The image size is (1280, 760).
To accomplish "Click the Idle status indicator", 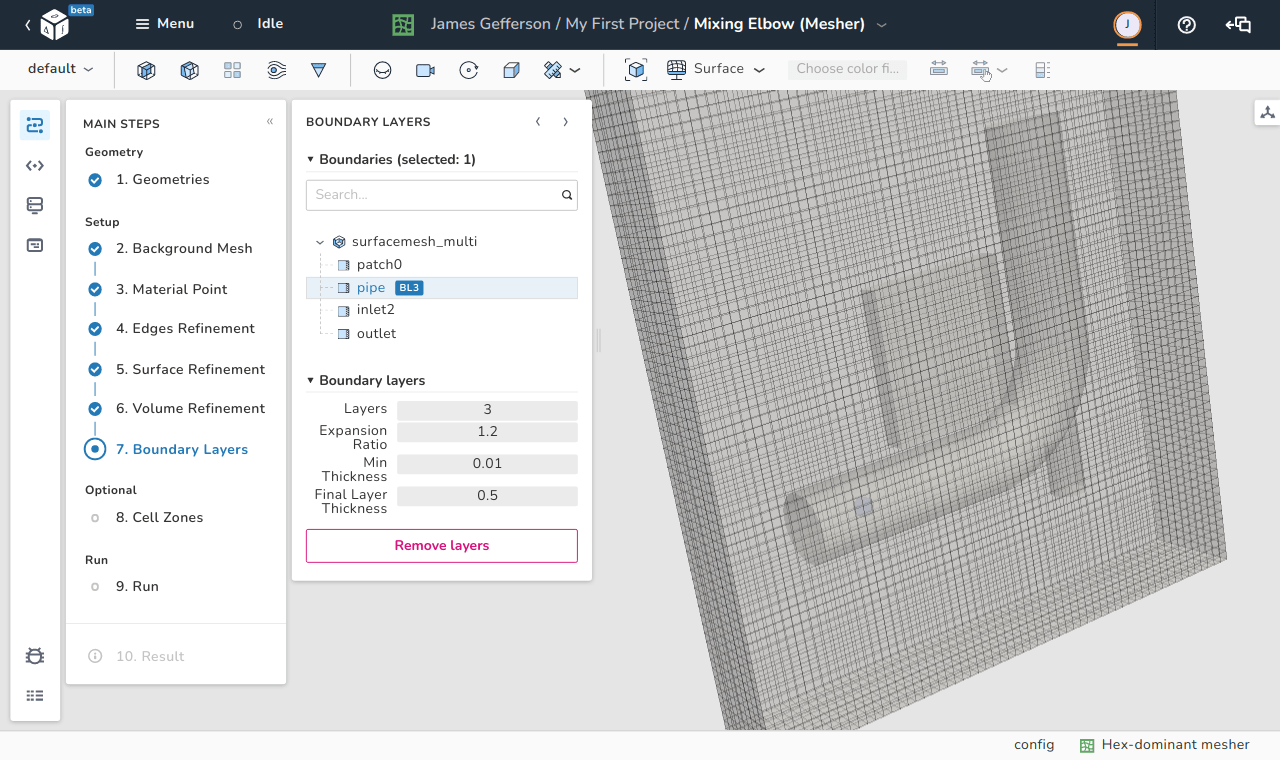I will pyautogui.click(x=258, y=24).
